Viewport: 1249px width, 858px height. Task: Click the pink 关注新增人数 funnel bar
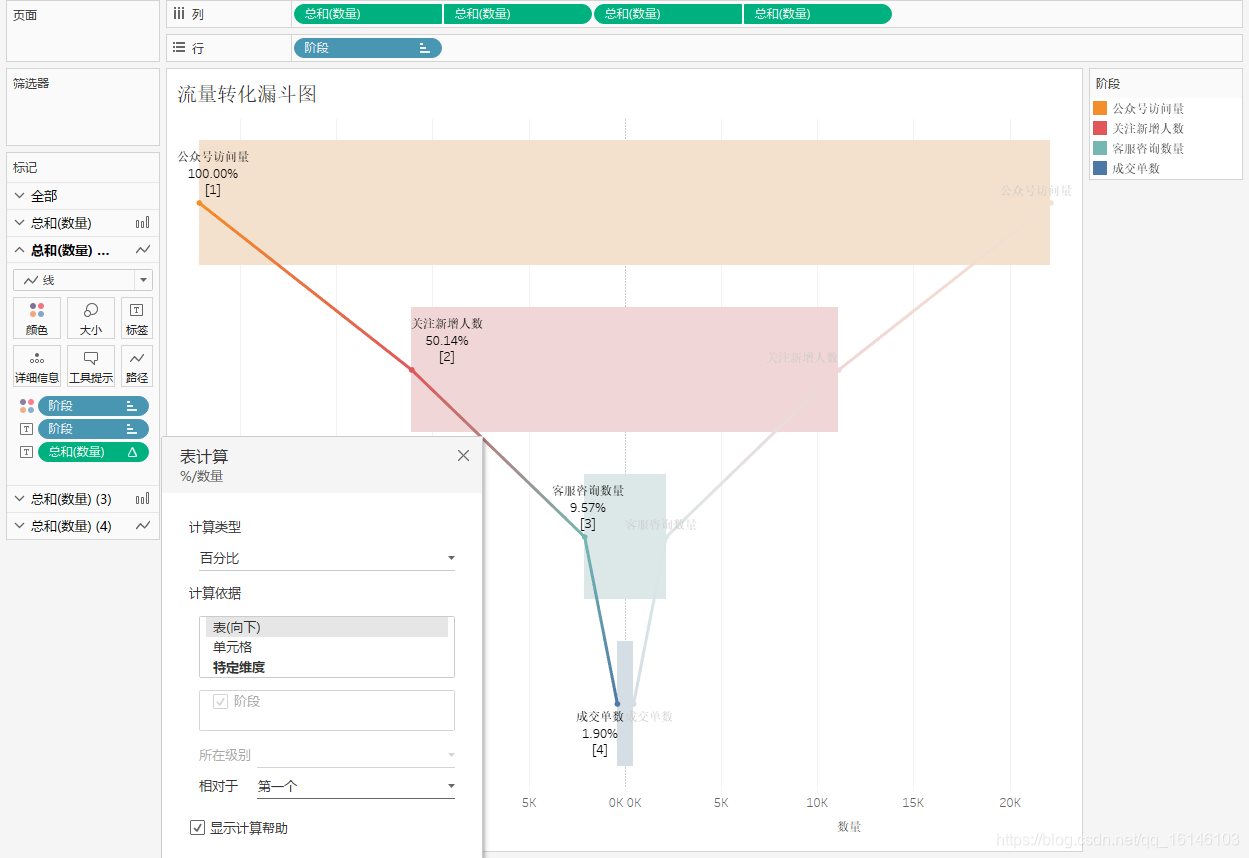tap(624, 369)
